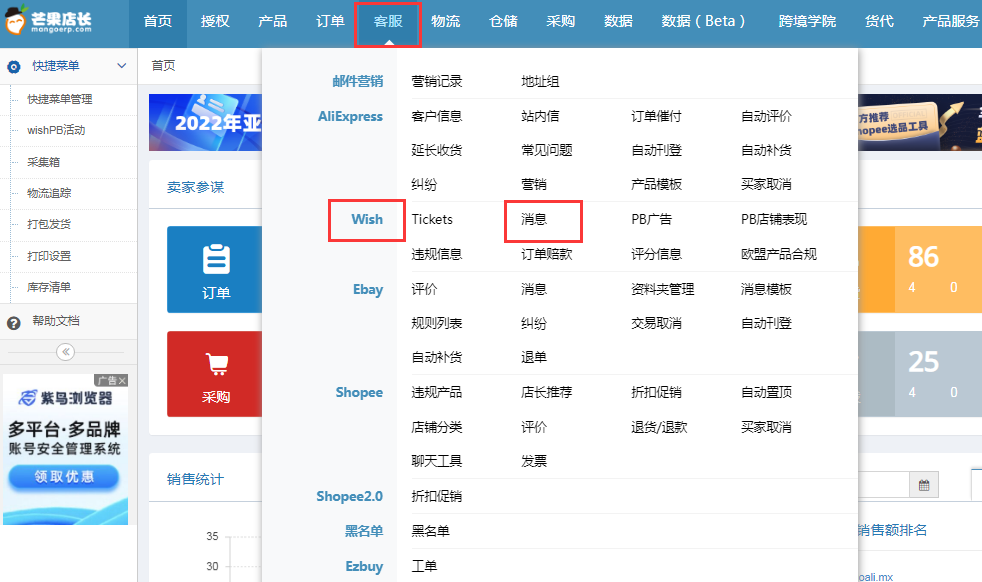Open the 仓储 top menu
This screenshot has width=982, height=582.
[503, 21]
